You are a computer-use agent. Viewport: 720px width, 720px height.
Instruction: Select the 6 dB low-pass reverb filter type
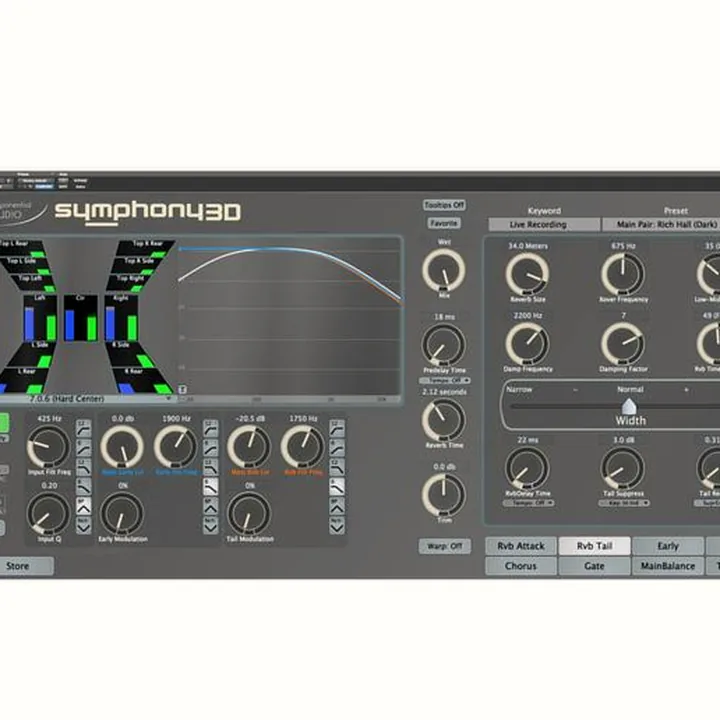coord(337,486)
